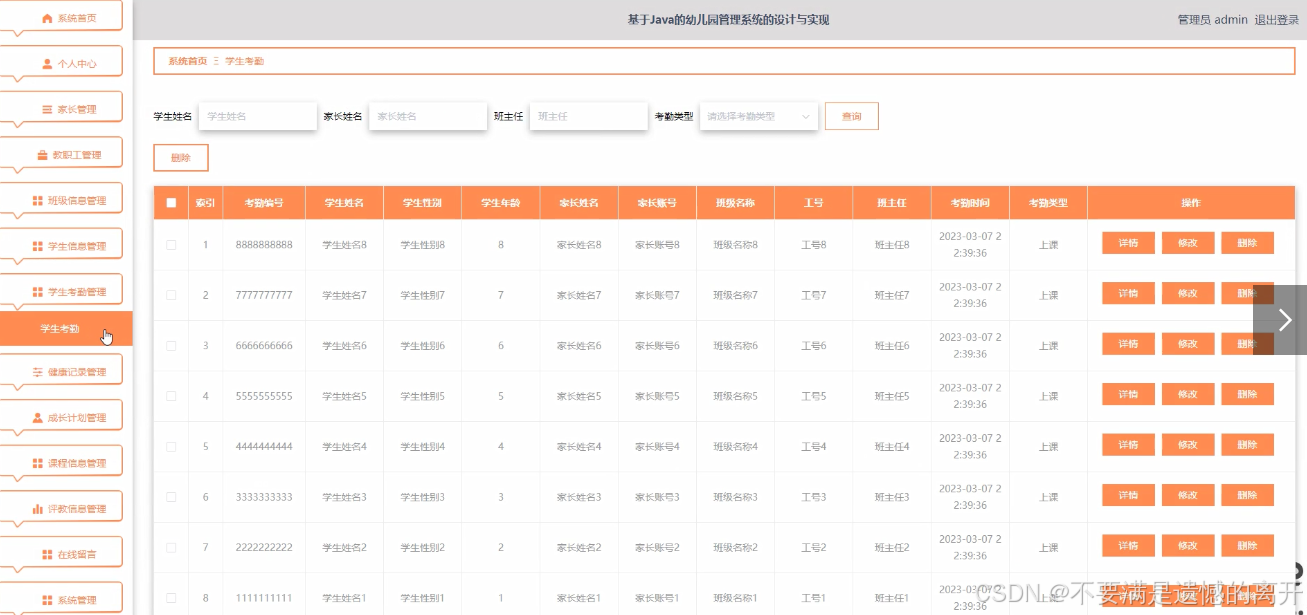
Task: Click 修改 for 学生姓名3
Action: (x=1188, y=495)
